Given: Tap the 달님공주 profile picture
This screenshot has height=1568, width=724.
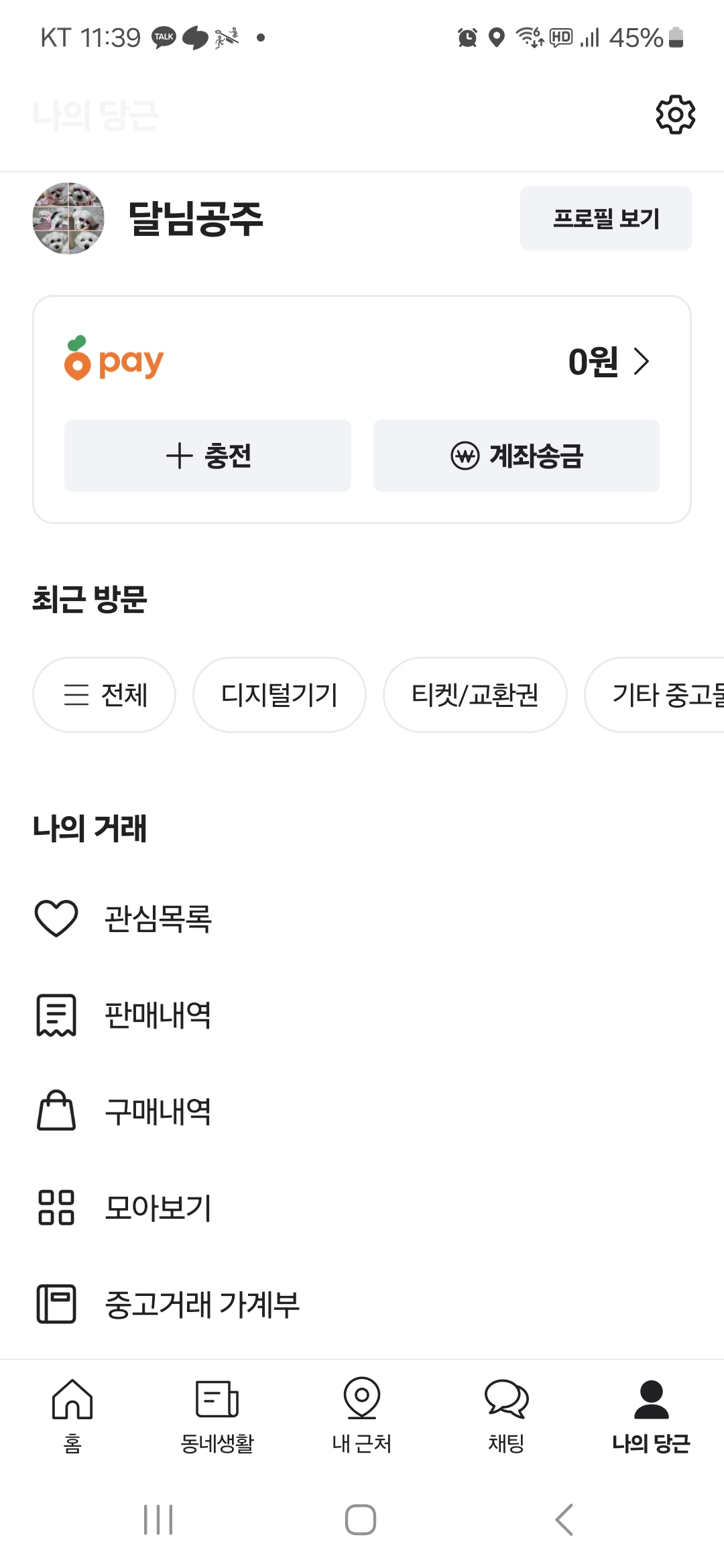Looking at the screenshot, I should tap(68, 218).
